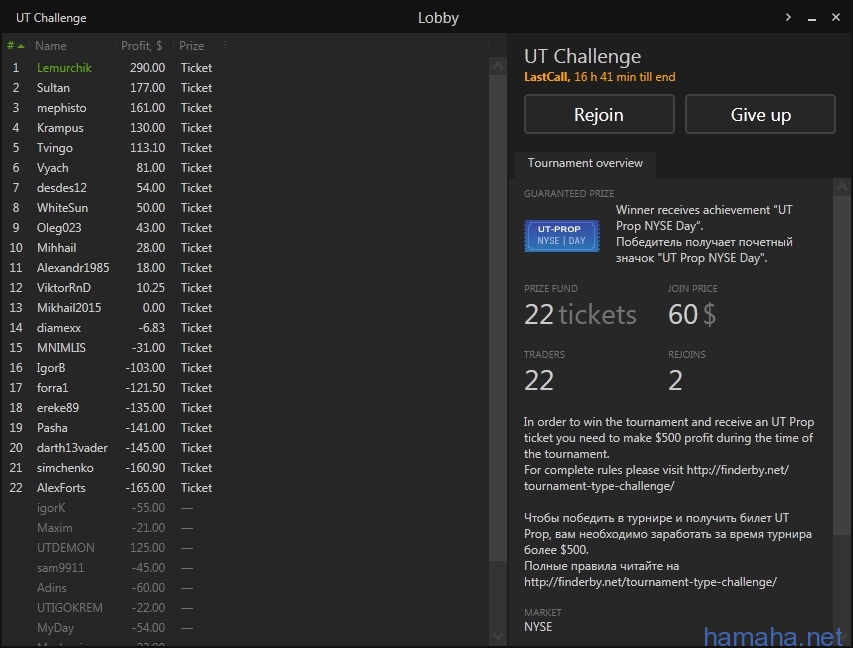Select eliminated player MyDay row
853x648 pixels.
(246, 628)
